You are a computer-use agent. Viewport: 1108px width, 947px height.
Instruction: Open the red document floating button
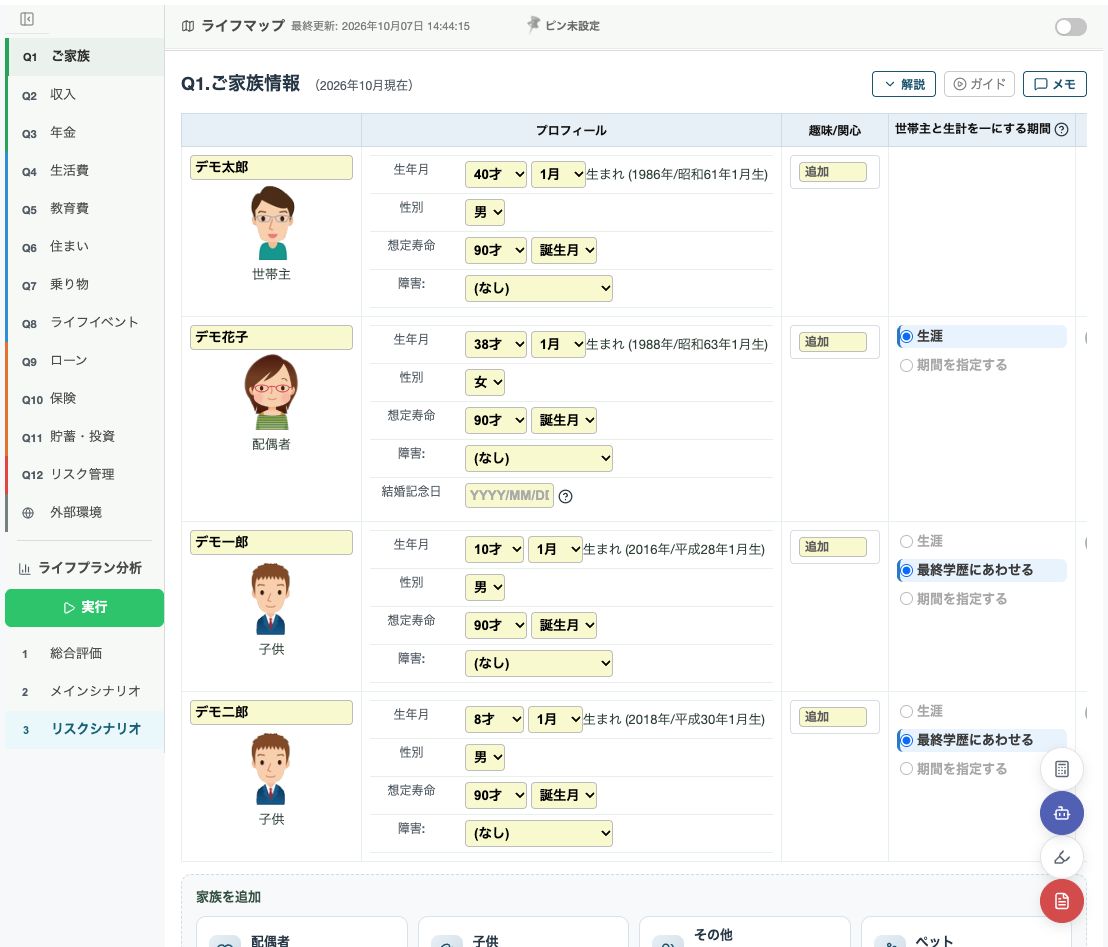pos(1061,901)
